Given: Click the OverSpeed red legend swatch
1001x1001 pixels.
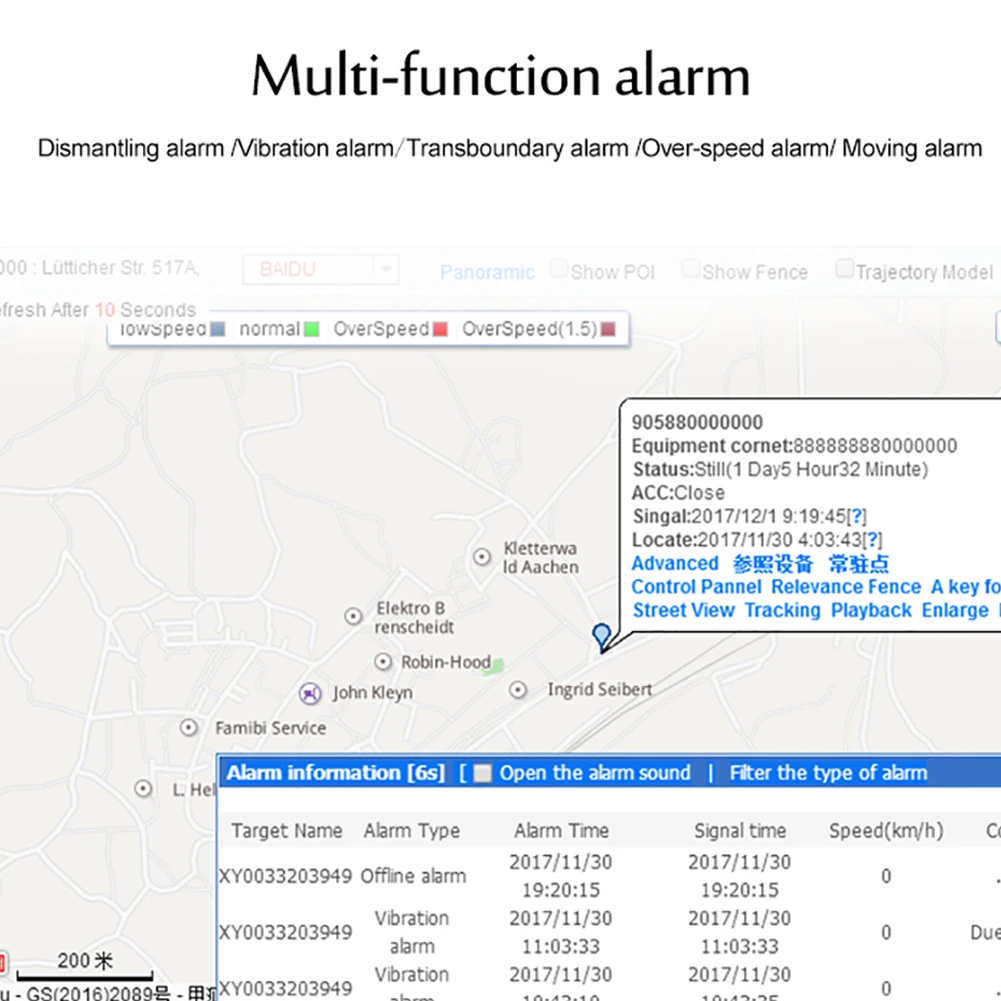Looking at the screenshot, I should click(440, 329).
